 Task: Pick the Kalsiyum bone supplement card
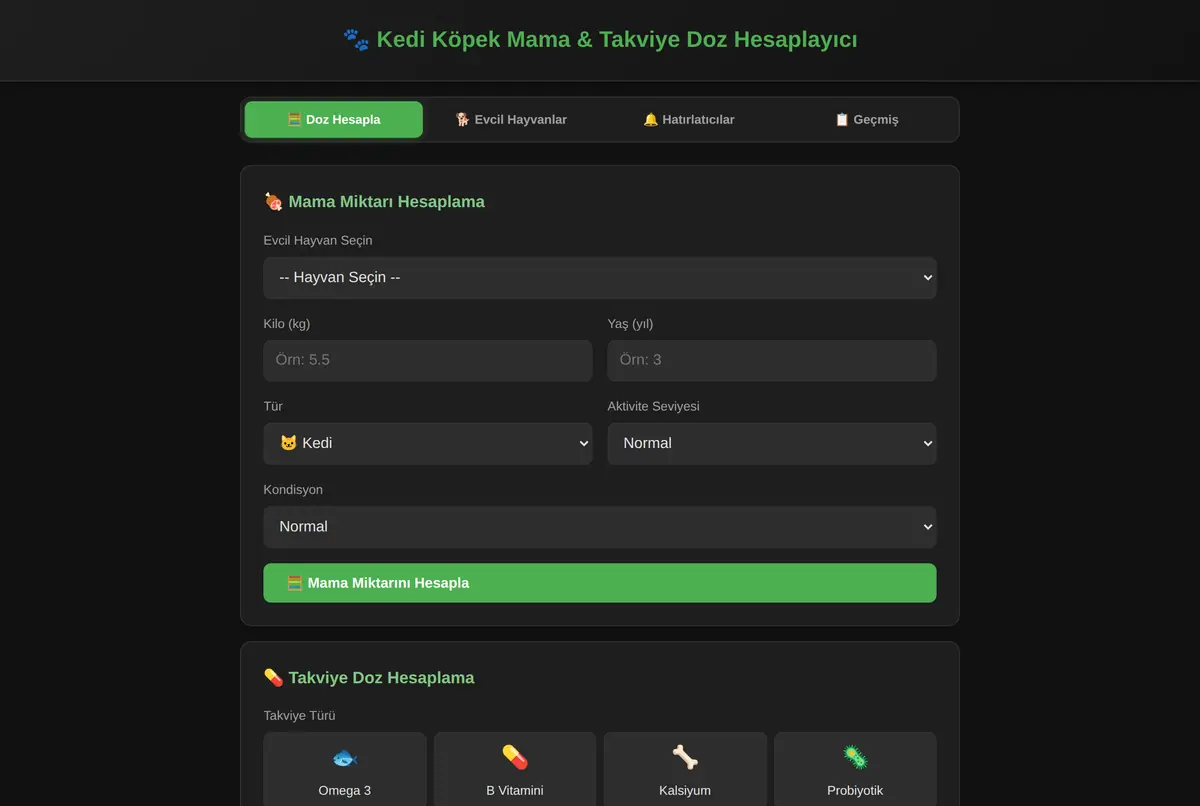coord(685,769)
